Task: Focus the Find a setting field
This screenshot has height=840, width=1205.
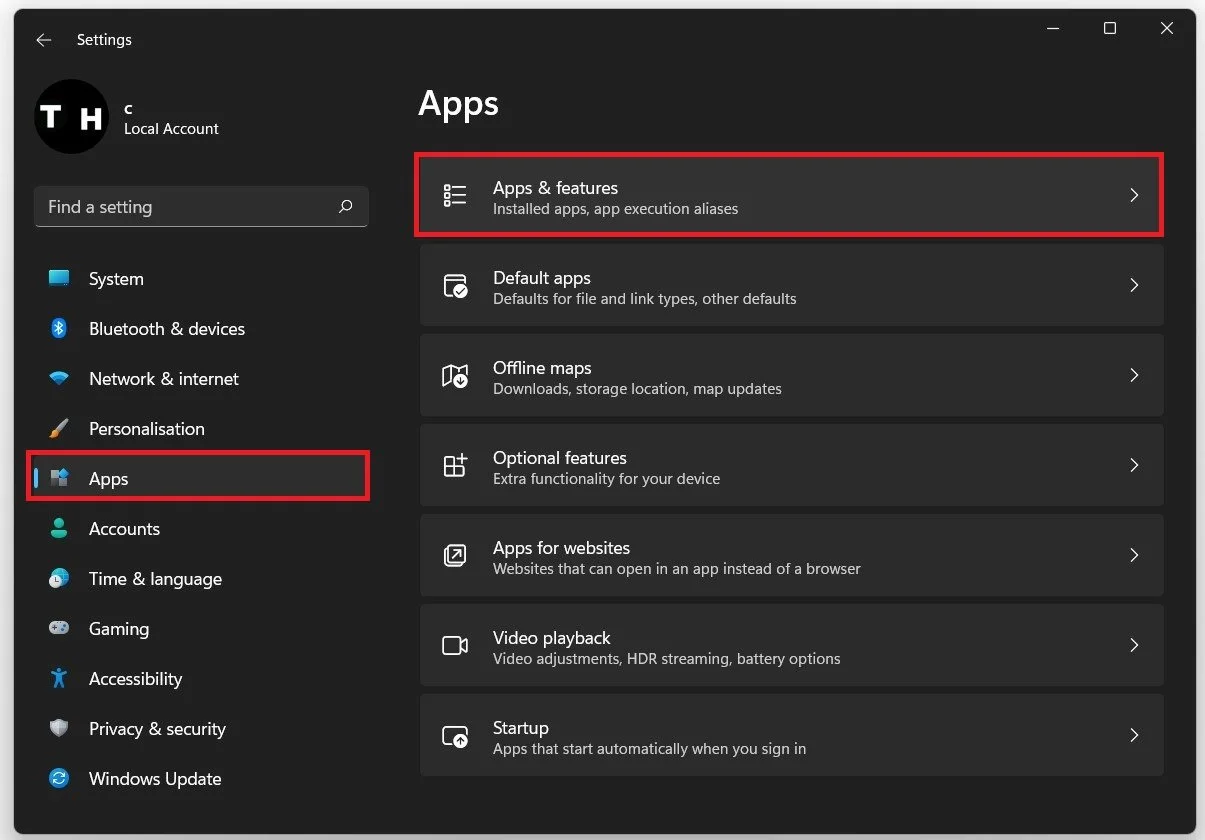Action: (201, 207)
